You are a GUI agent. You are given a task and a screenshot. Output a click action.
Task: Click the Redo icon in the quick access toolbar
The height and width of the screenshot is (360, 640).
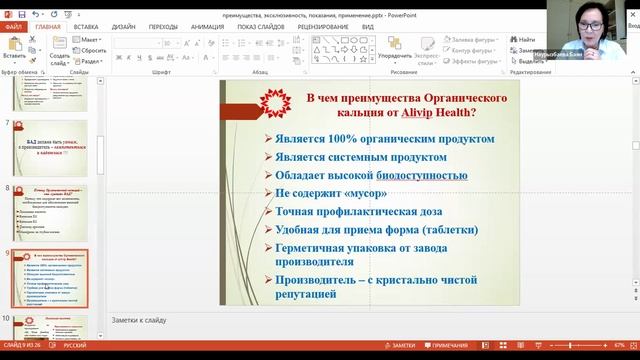pos(54,15)
